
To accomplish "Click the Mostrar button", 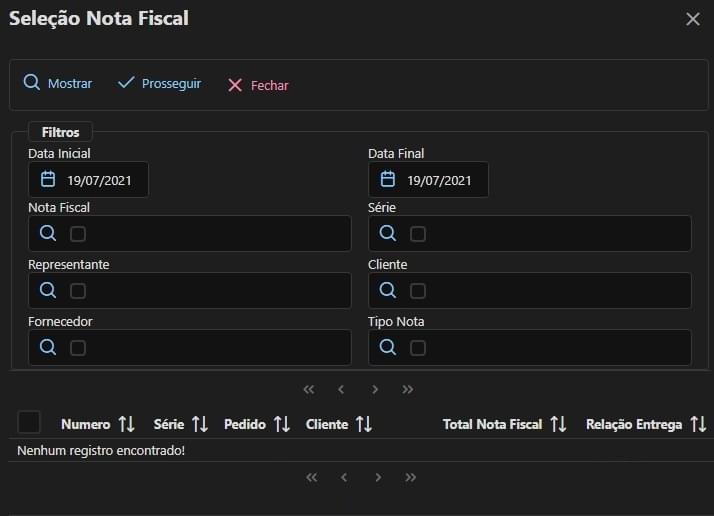I will tap(58, 84).
